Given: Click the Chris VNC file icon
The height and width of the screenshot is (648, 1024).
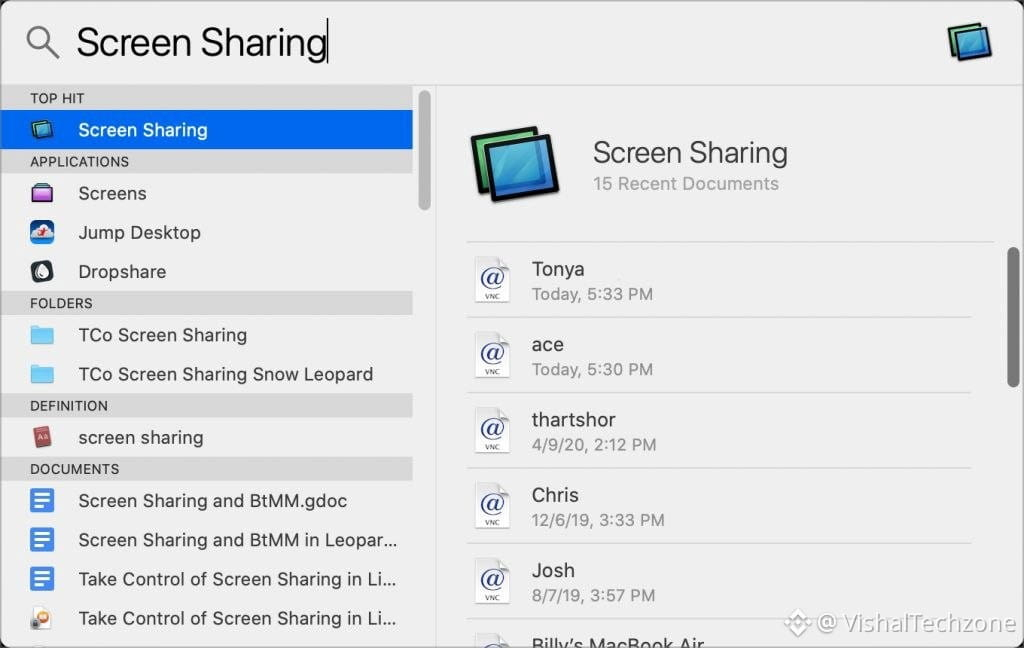Looking at the screenshot, I should [x=492, y=506].
